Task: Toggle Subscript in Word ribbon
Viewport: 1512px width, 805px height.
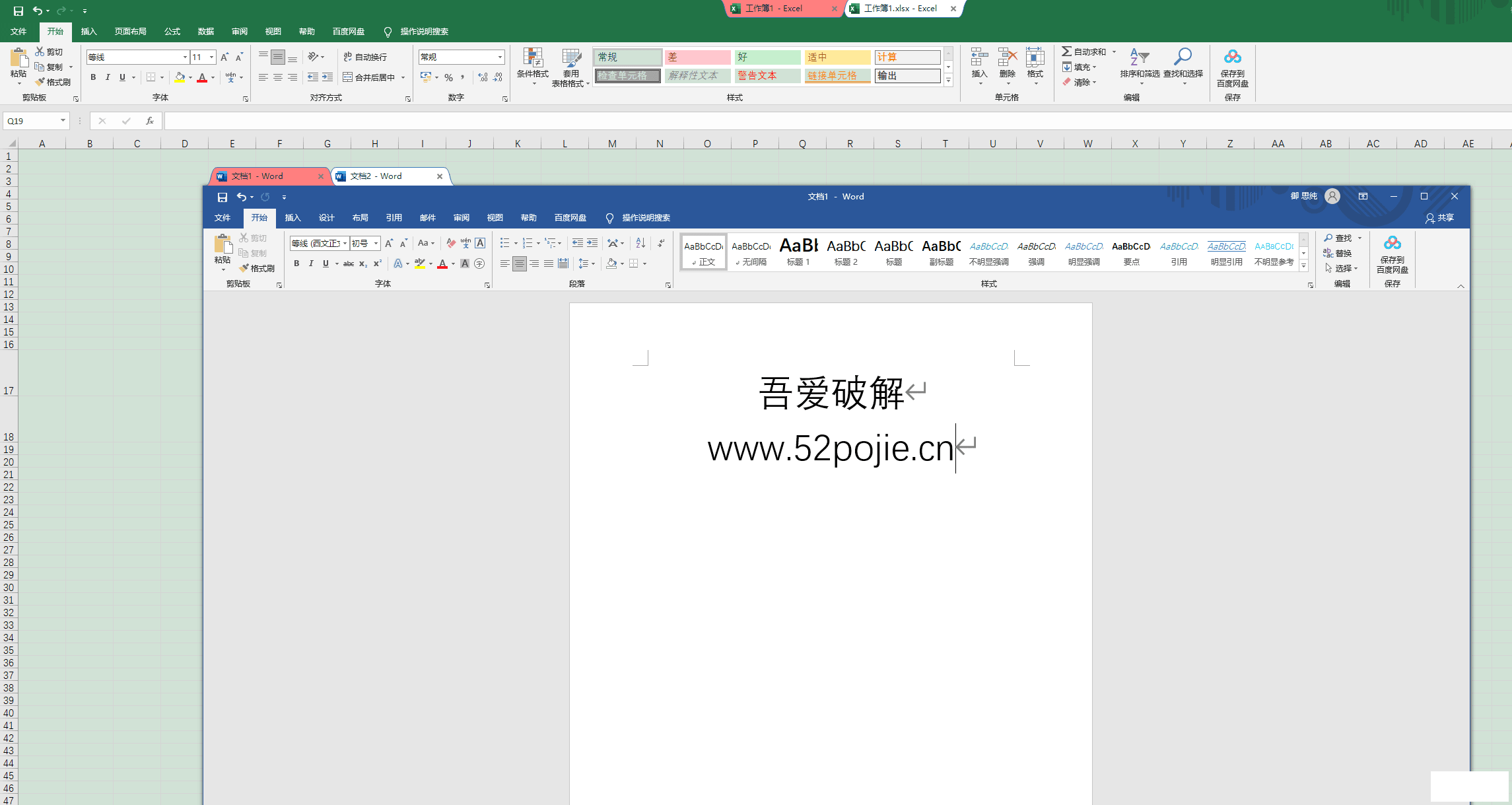Action: (x=363, y=263)
